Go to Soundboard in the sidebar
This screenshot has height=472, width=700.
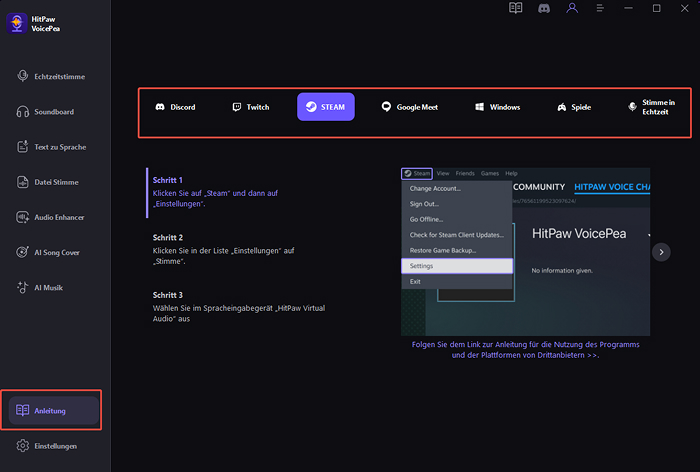click(54, 112)
